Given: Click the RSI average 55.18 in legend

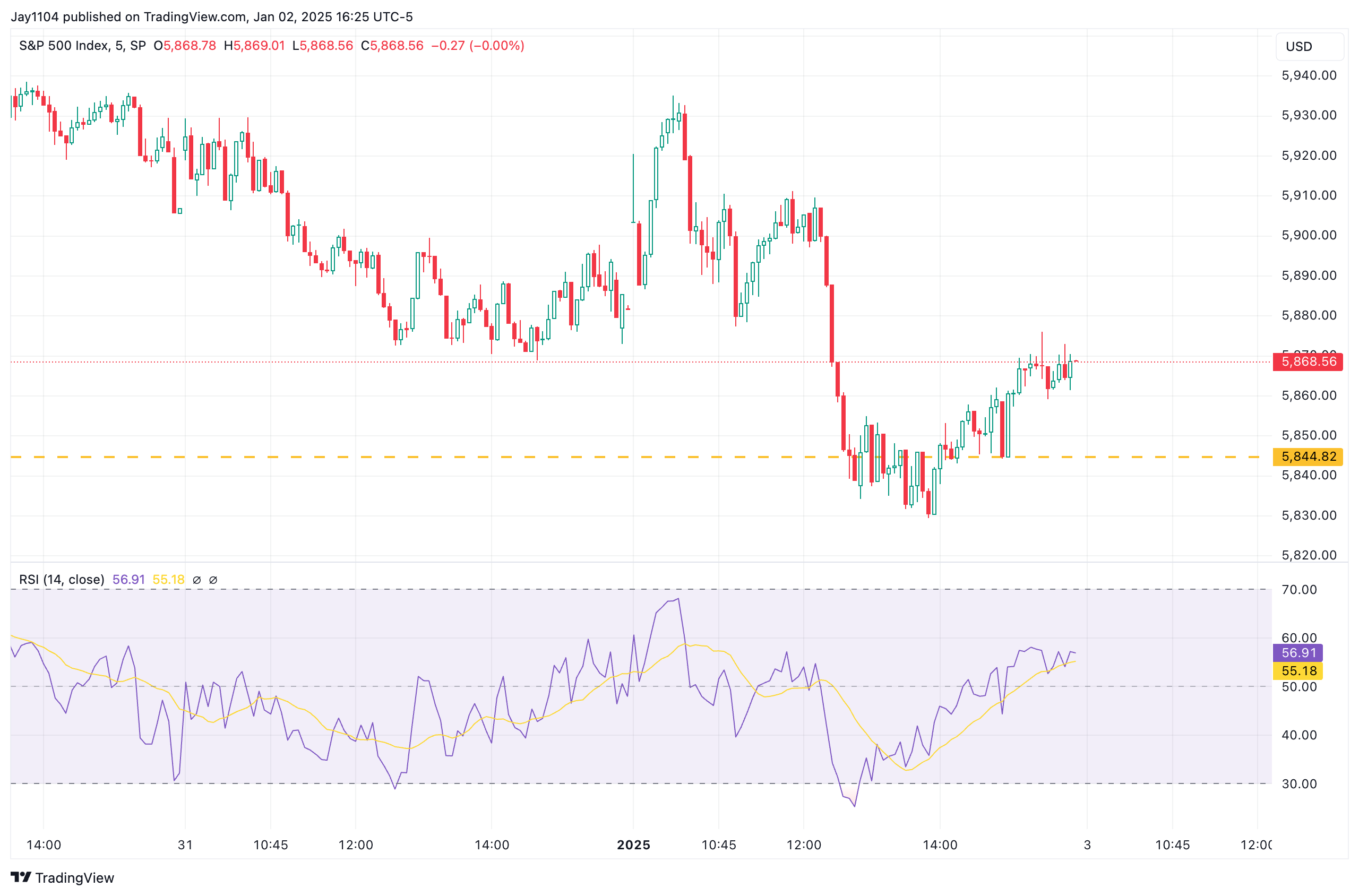Looking at the screenshot, I should (169, 580).
